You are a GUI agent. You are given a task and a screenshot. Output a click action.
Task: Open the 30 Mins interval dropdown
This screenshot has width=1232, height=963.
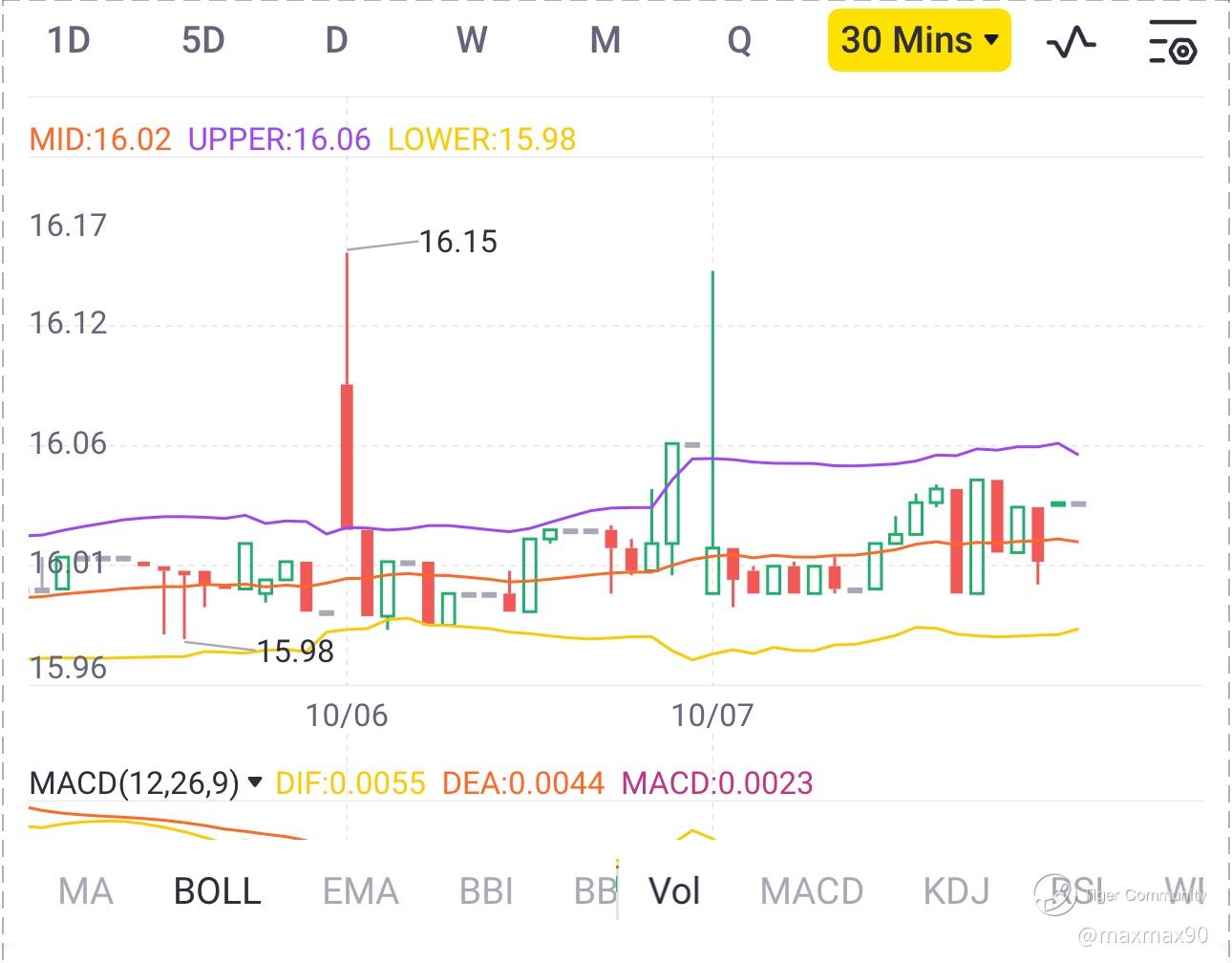click(920, 40)
